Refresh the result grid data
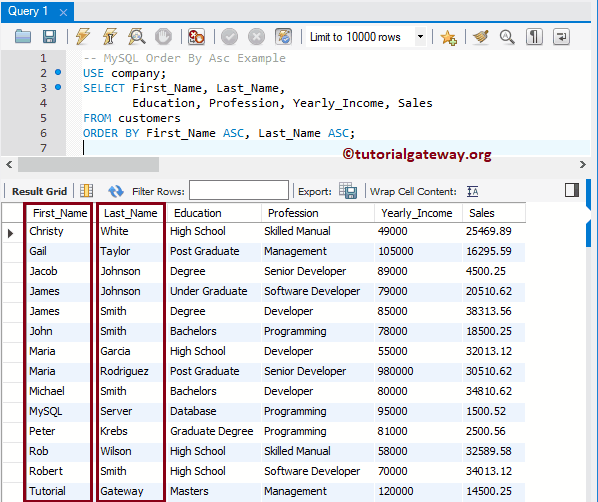The width and height of the screenshot is (598, 502). (116, 191)
